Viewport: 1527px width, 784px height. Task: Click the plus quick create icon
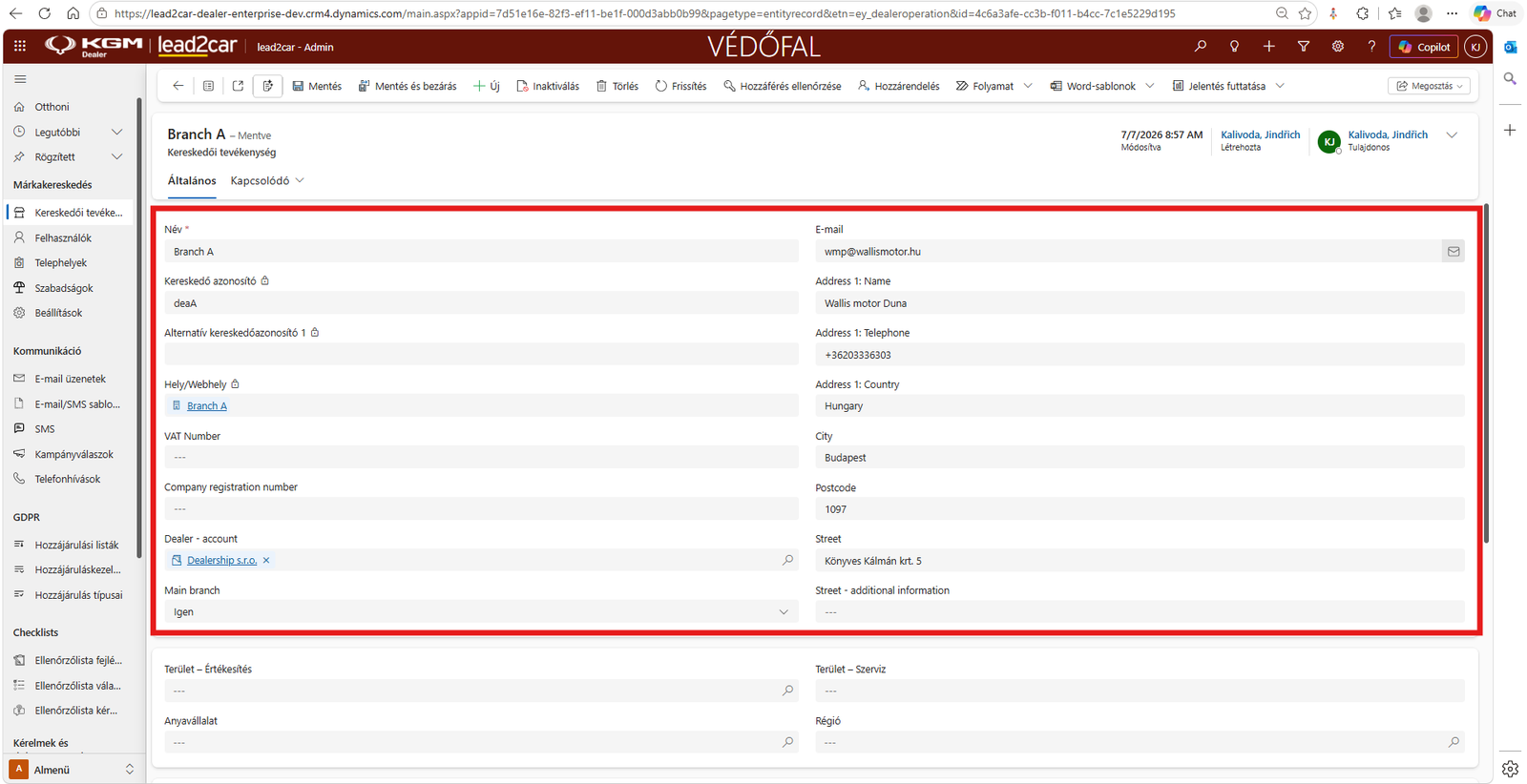point(1268,46)
